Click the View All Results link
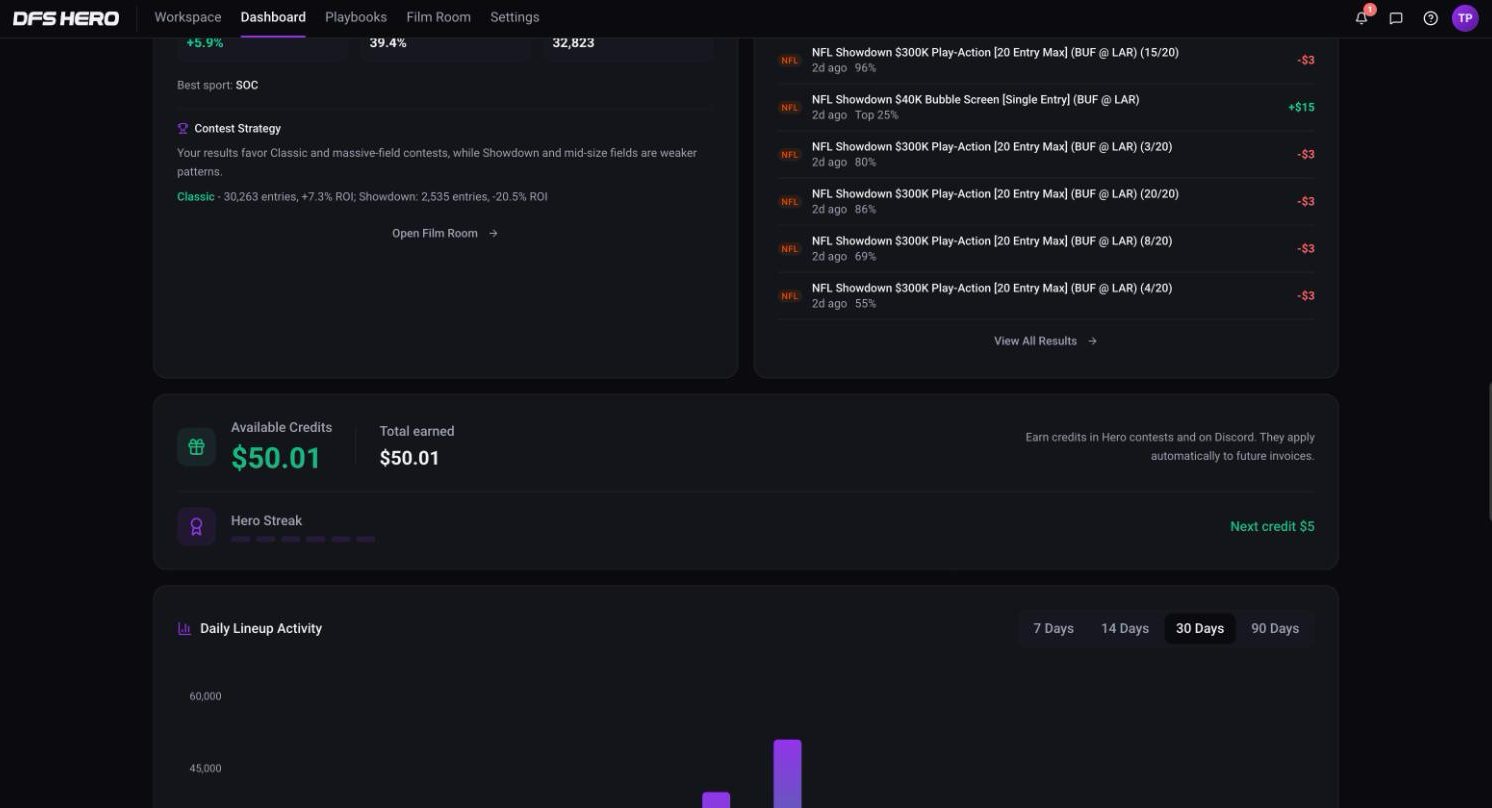 point(1045,341)
